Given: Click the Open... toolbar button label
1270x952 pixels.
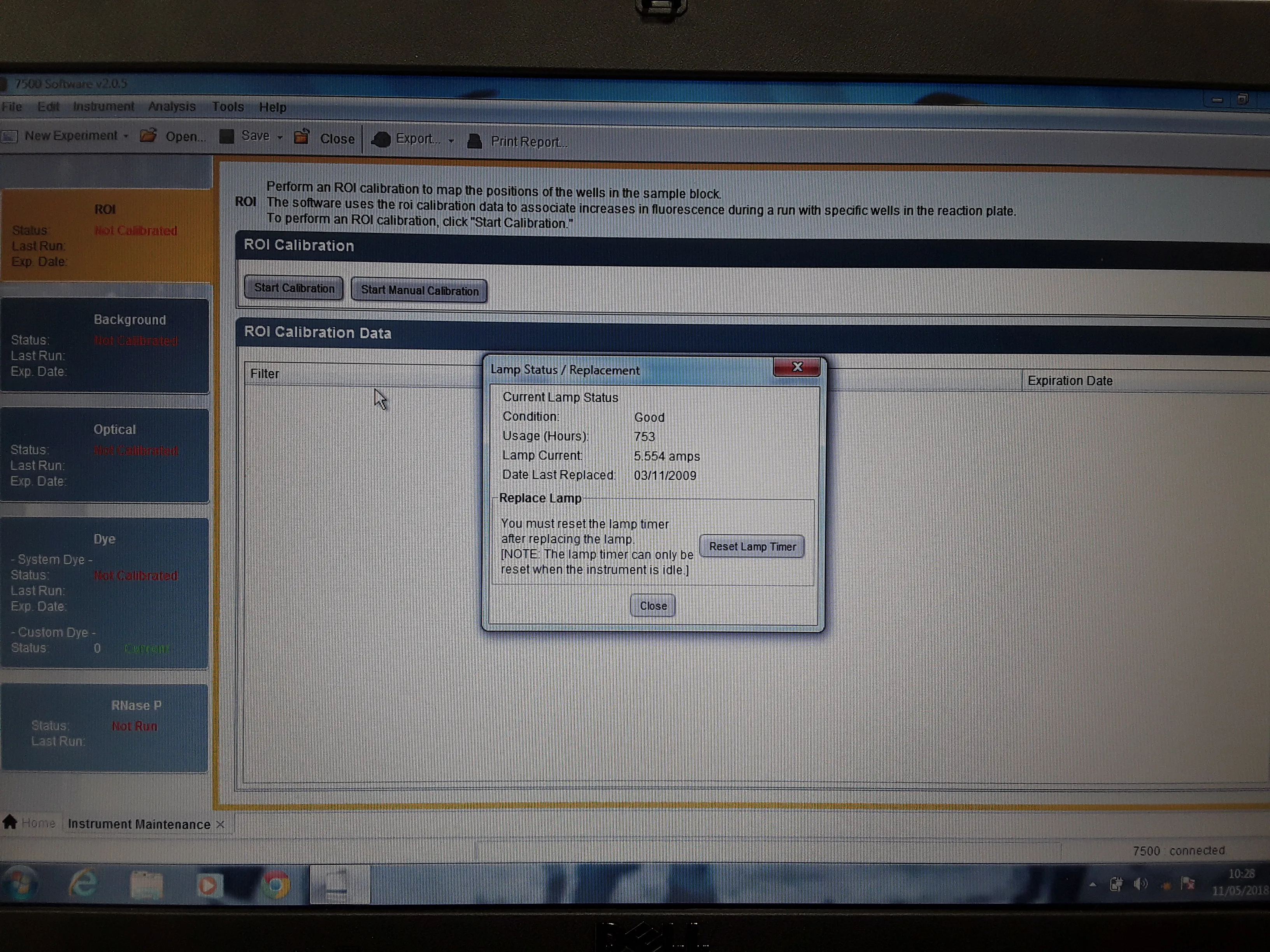Looking at the screenshot, I should pos(186,136).
